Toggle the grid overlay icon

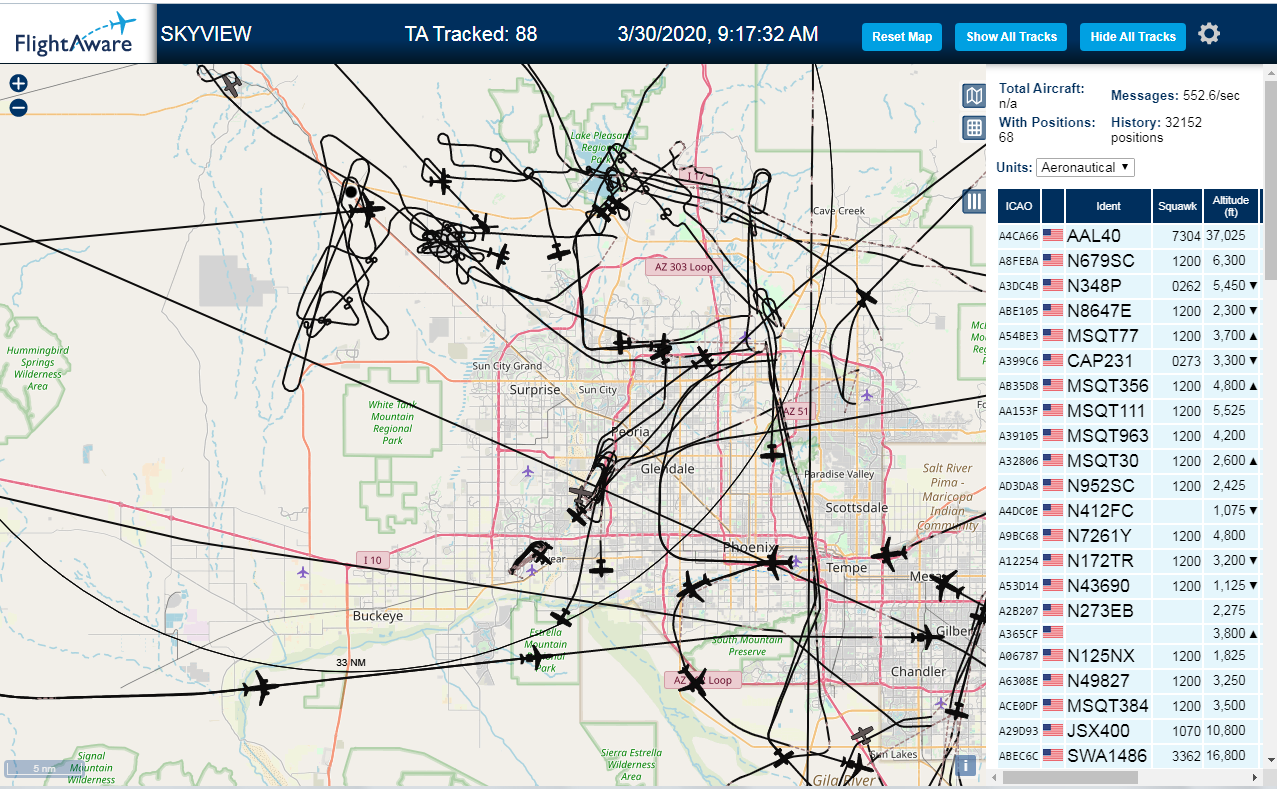(973, 127)
